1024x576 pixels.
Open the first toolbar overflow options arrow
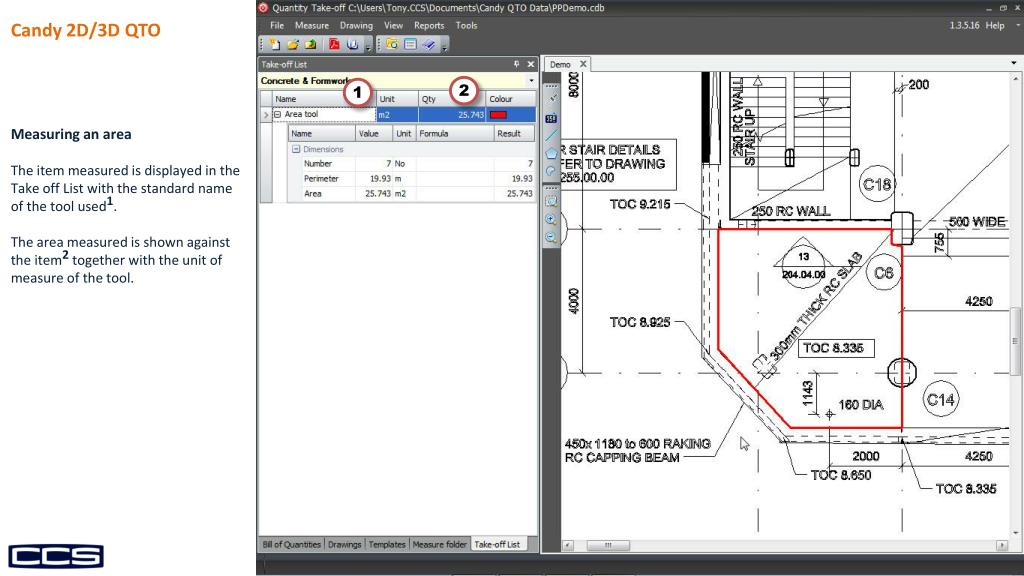click(x=368, y=46)
